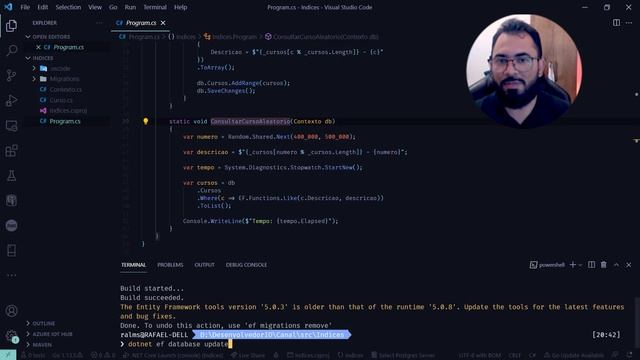Open the Testing beaker view
Screen dimensions: 640x360
point(11,176)
